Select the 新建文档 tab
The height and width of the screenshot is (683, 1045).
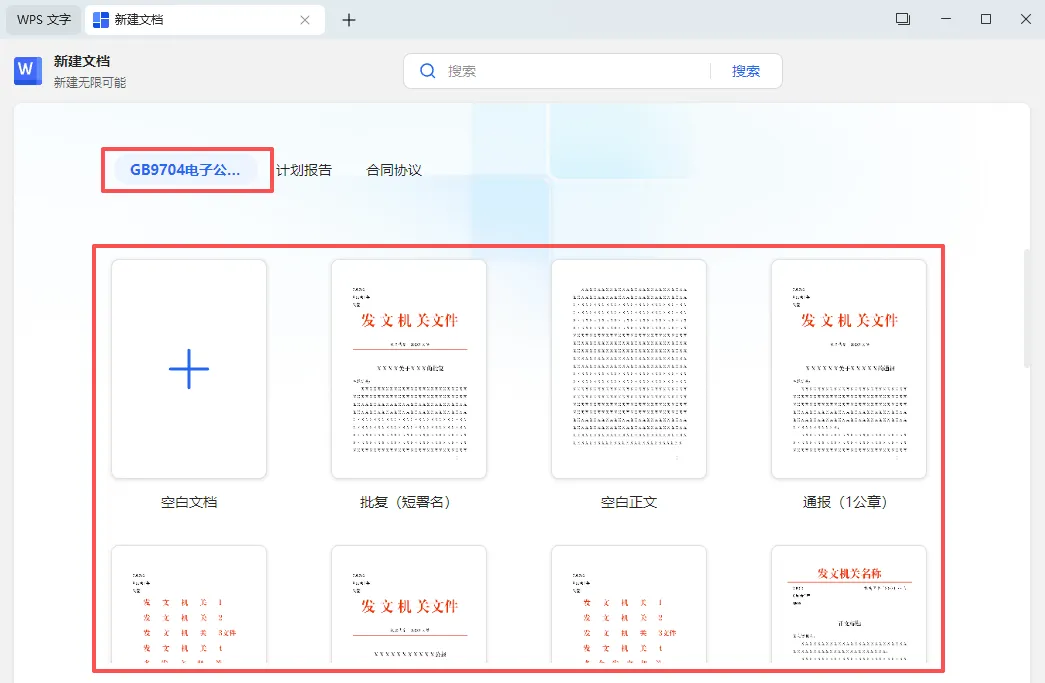(204, 20)
